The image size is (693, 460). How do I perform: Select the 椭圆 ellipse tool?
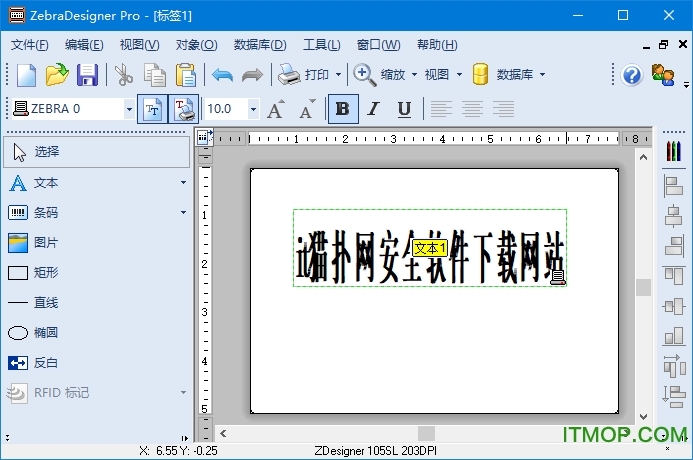pos(97,333)
